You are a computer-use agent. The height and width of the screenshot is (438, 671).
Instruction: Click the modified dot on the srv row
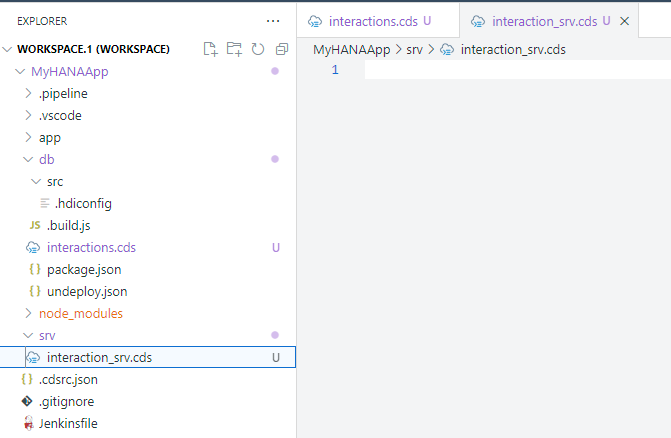tap(275, 335)
